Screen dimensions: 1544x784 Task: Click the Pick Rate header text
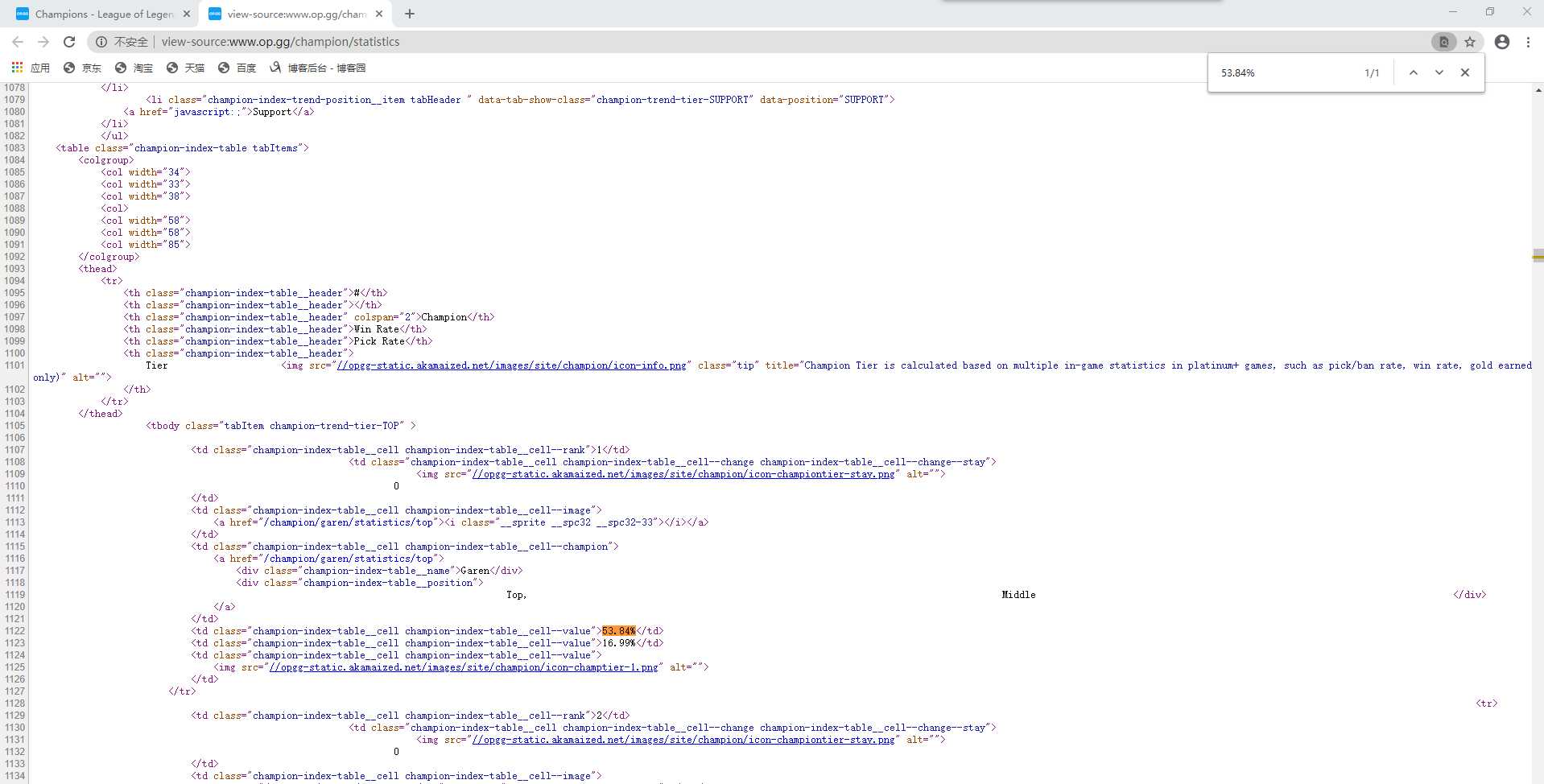click(x=379, y=341)
